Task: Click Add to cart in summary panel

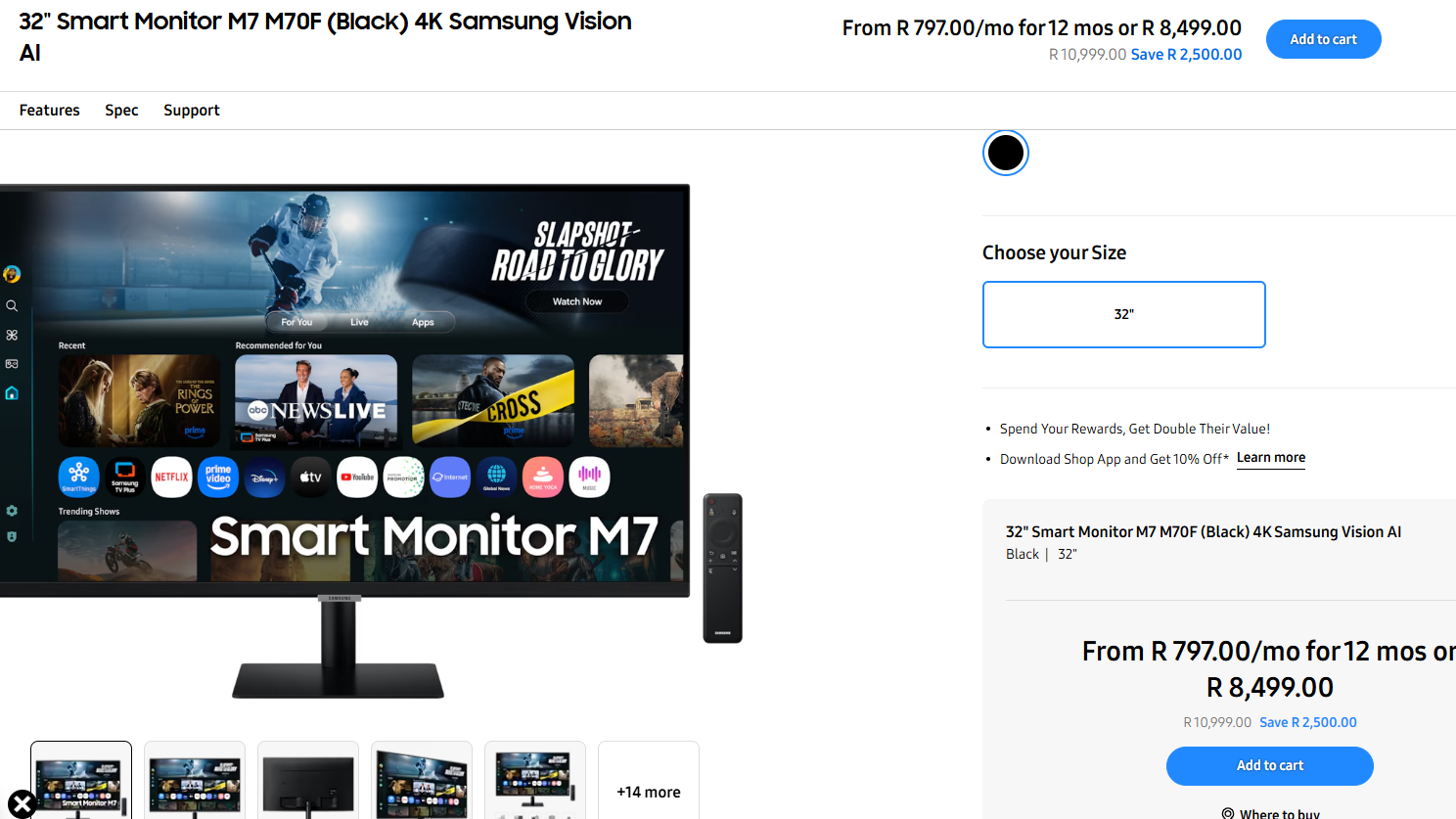Action: click(1269, 765)
